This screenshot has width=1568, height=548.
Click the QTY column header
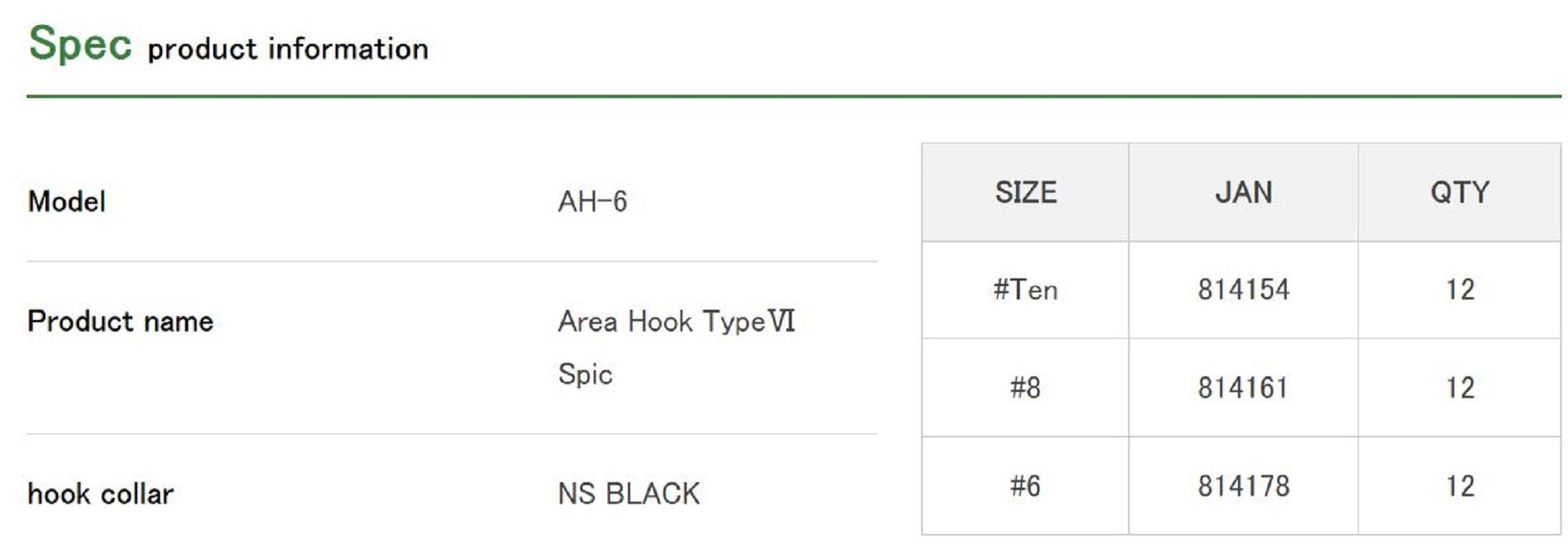click(1459, 193)
